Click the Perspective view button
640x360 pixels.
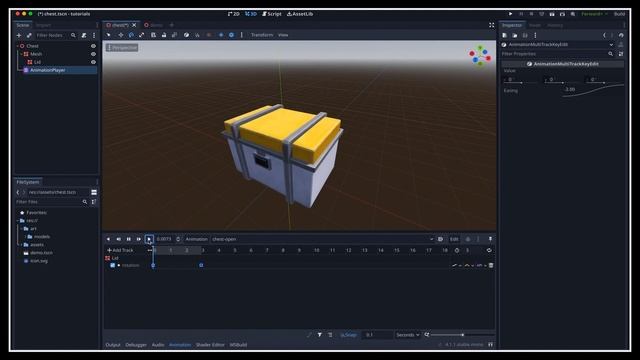122,48
